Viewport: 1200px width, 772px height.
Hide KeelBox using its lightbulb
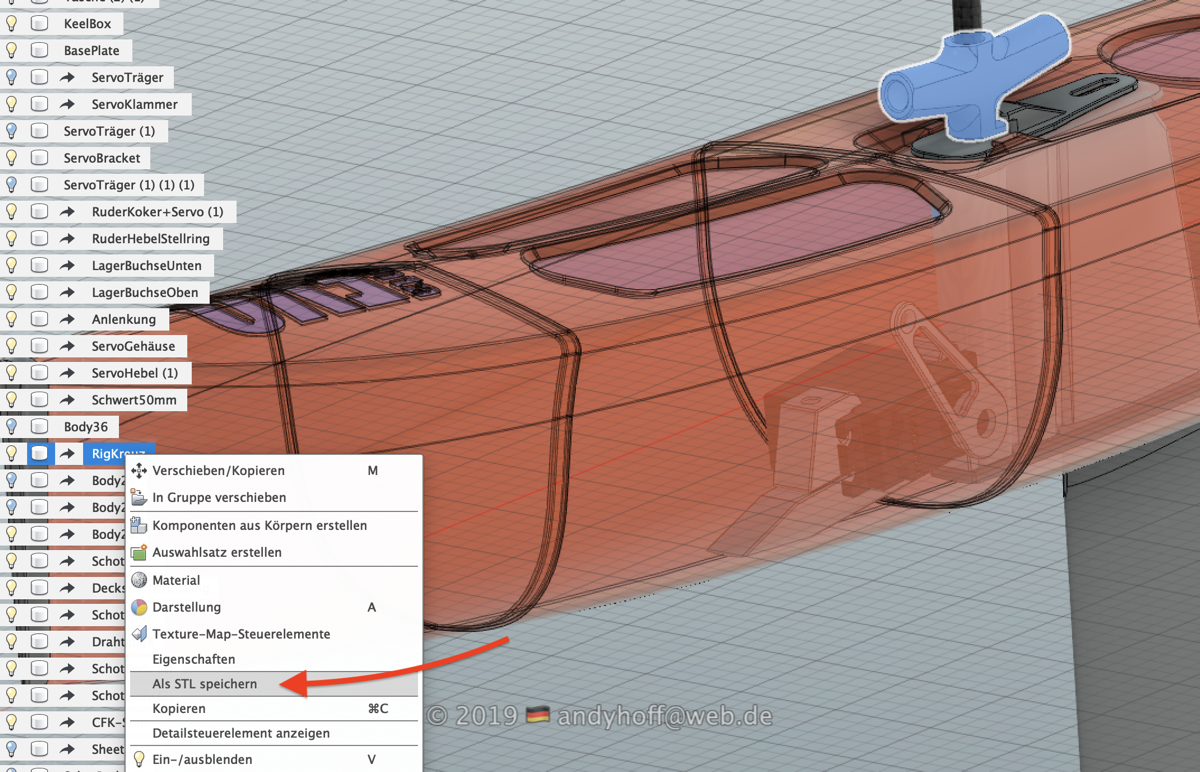pyautogui.click(x=12, y=23)
